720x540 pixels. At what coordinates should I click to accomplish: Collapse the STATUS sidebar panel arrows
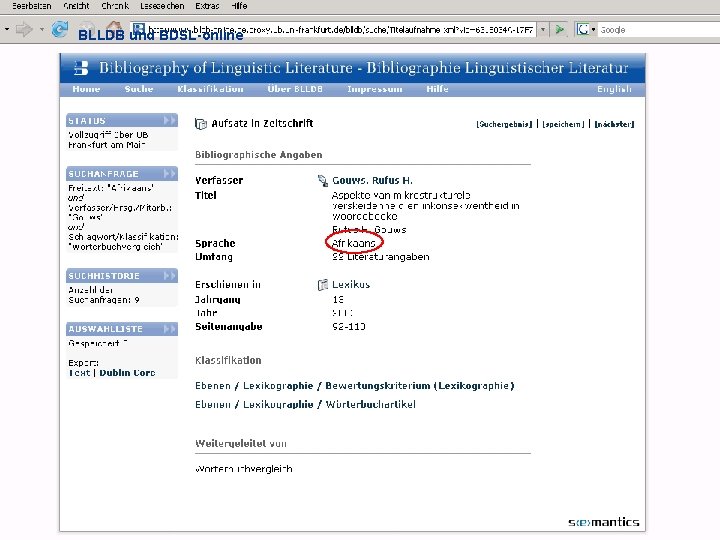click(x=169, y=120)
